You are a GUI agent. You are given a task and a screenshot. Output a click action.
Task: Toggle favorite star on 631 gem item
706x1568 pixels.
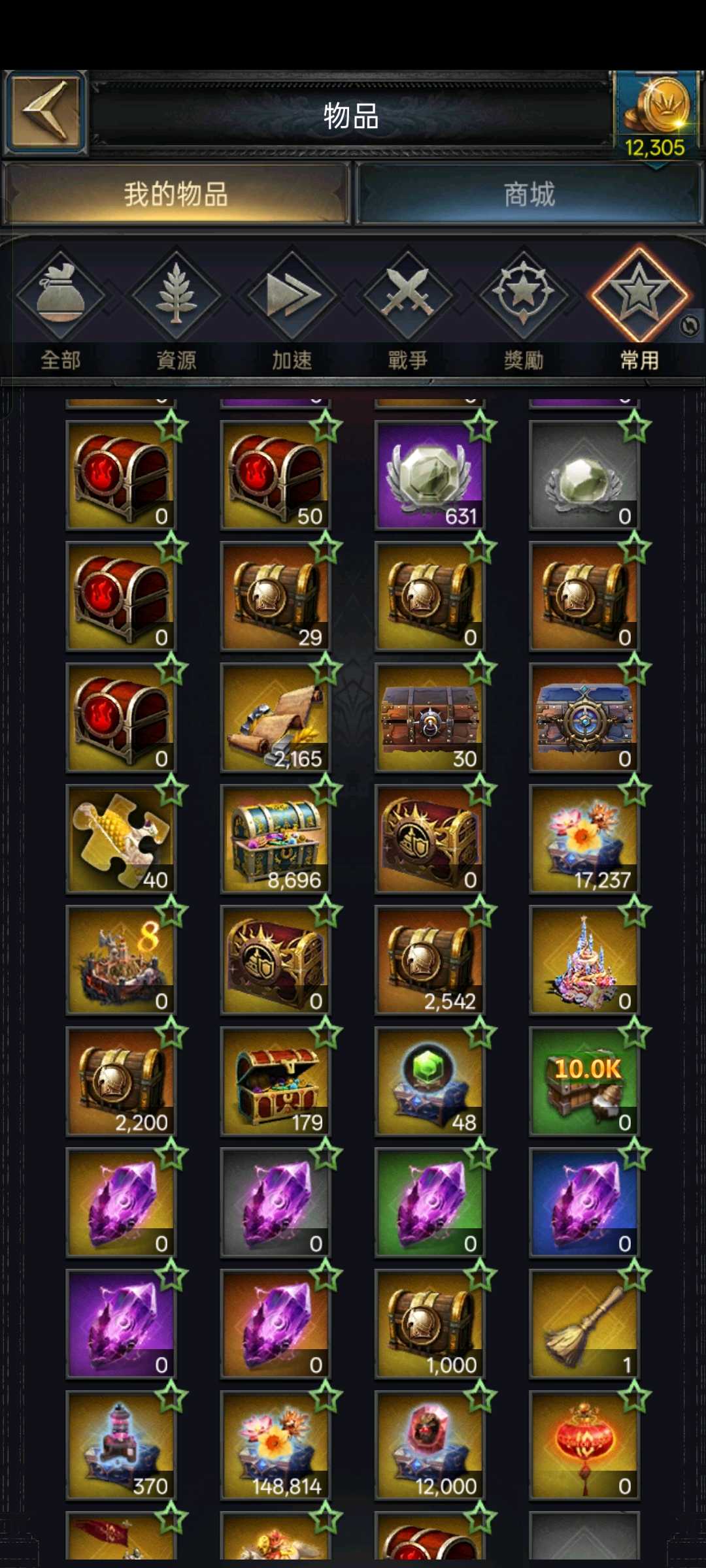point(480,428)
